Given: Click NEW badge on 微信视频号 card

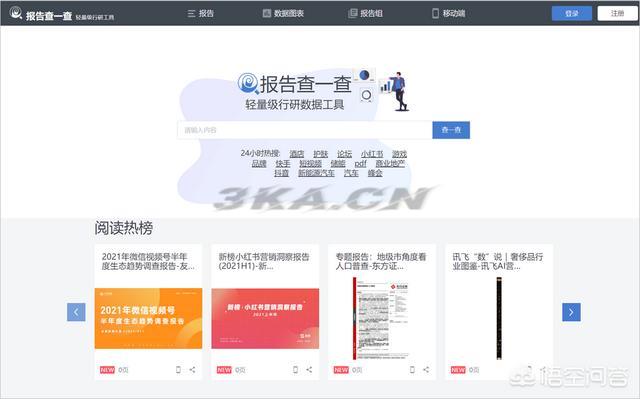Looking at the screenshot, I should (x=107, y=370).
